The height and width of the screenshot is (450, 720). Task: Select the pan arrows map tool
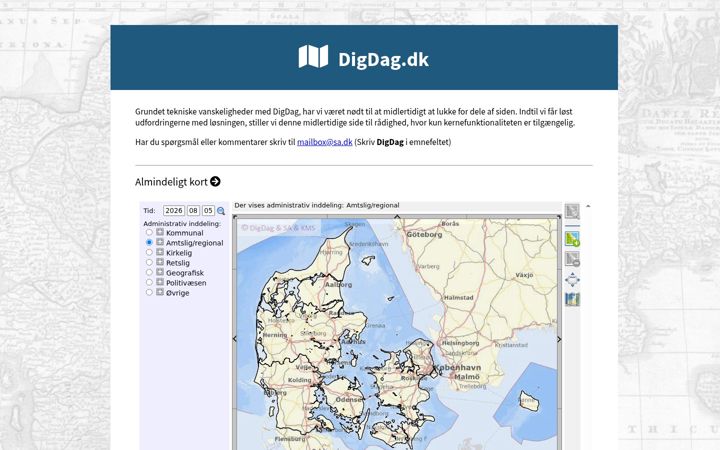coord(572,279)
